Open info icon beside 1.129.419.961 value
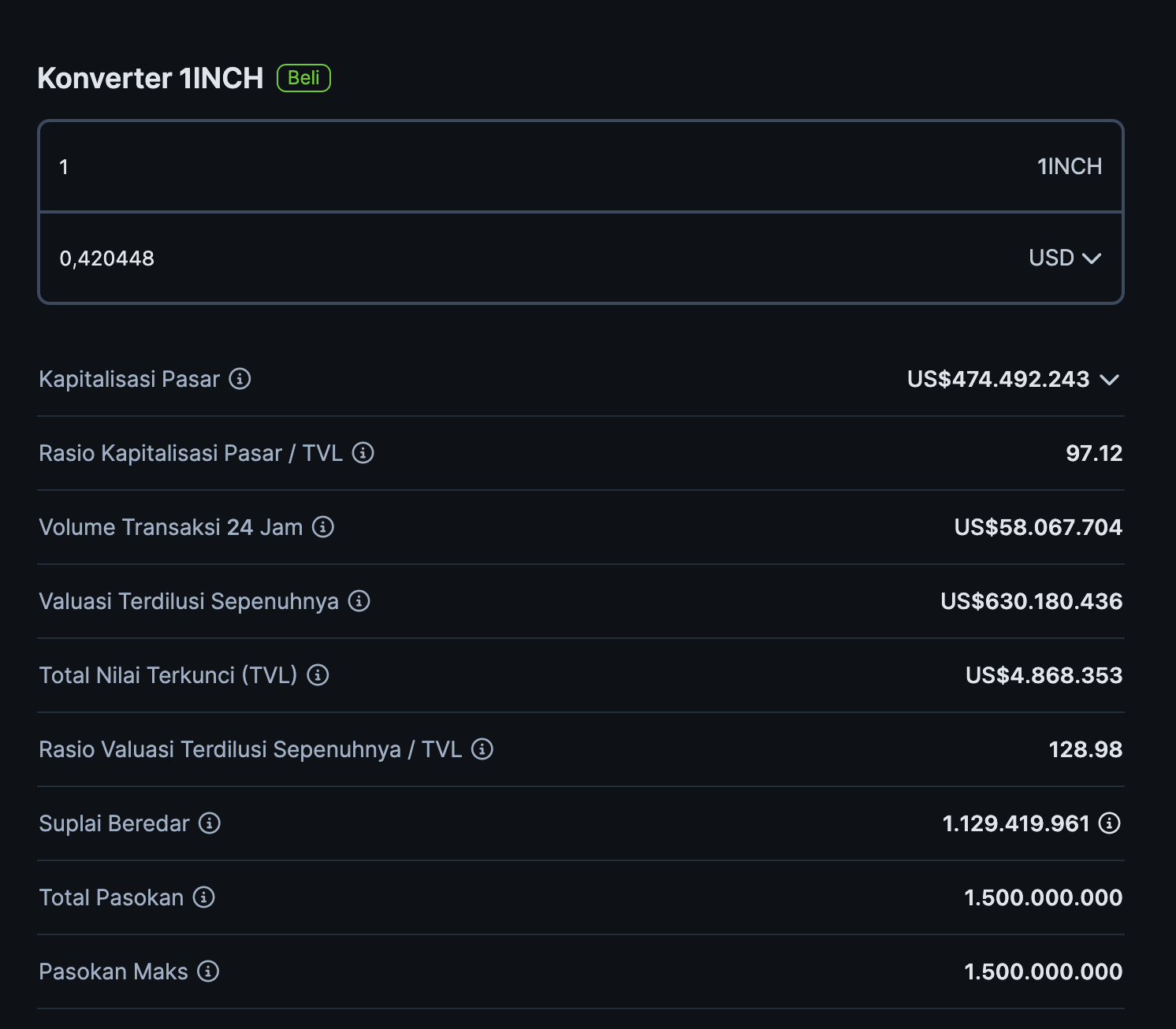Viewport: 1176px width, 1029px height. point(1110,823)
